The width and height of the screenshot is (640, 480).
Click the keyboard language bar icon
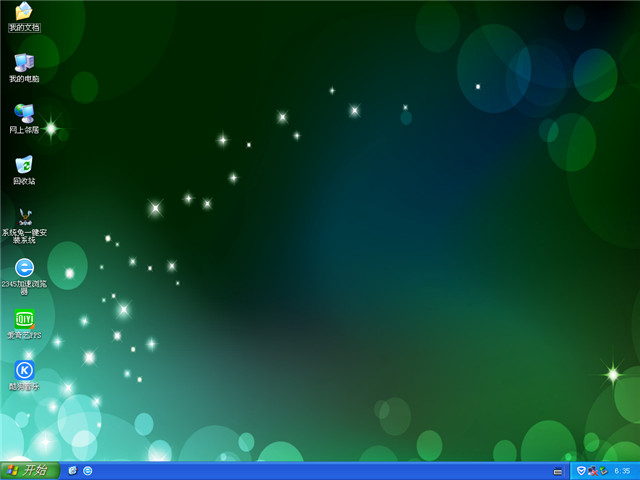tap(558, 471)
